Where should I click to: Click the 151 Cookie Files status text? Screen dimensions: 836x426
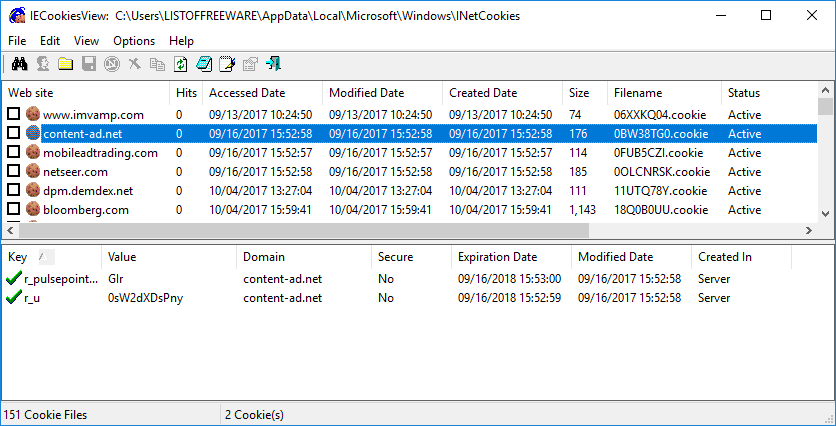click(45, 415)
